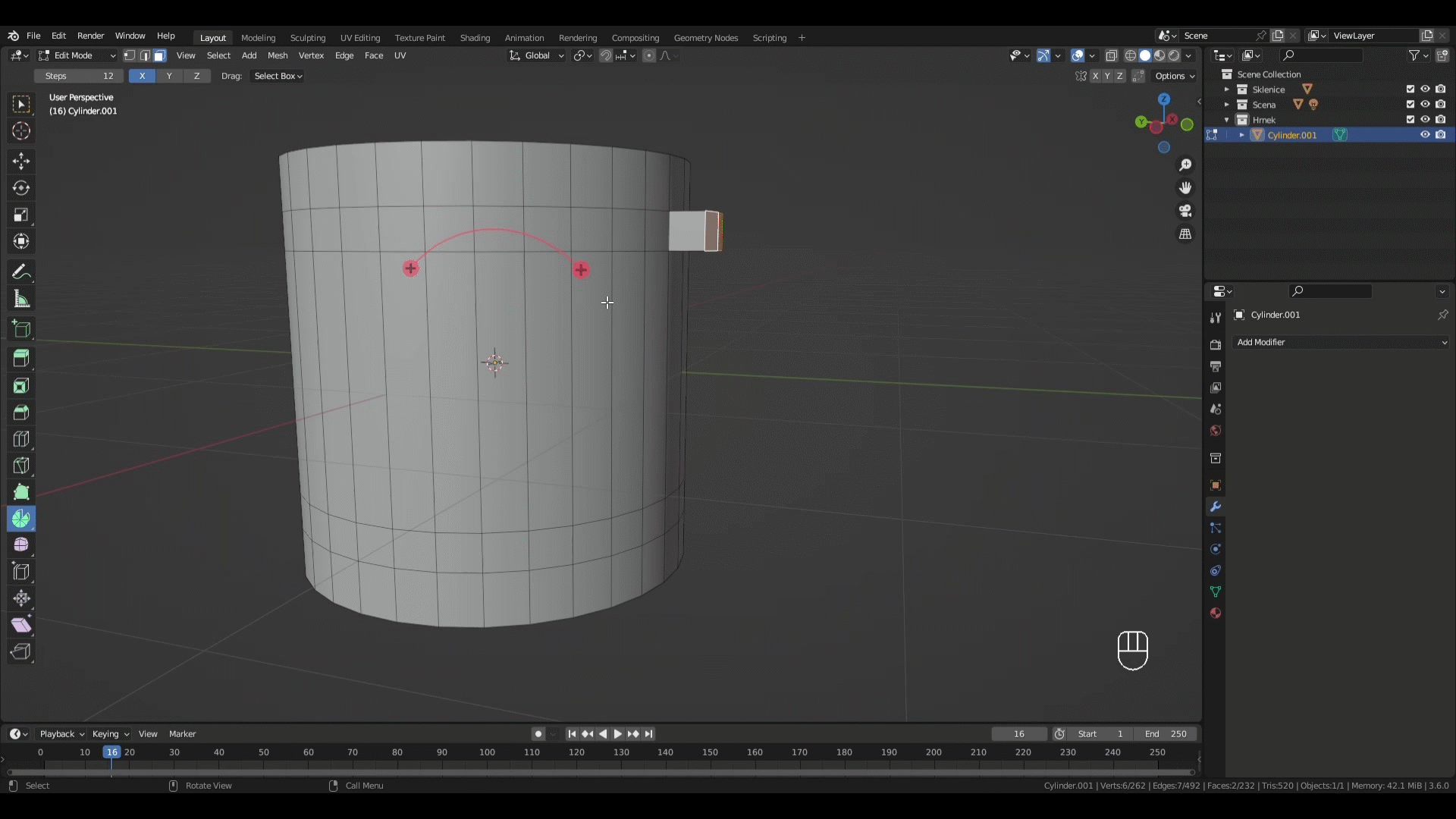The image size is (1456, 819).
Task: Select the Annotate tool in toolbar
Action: (21, 270)
